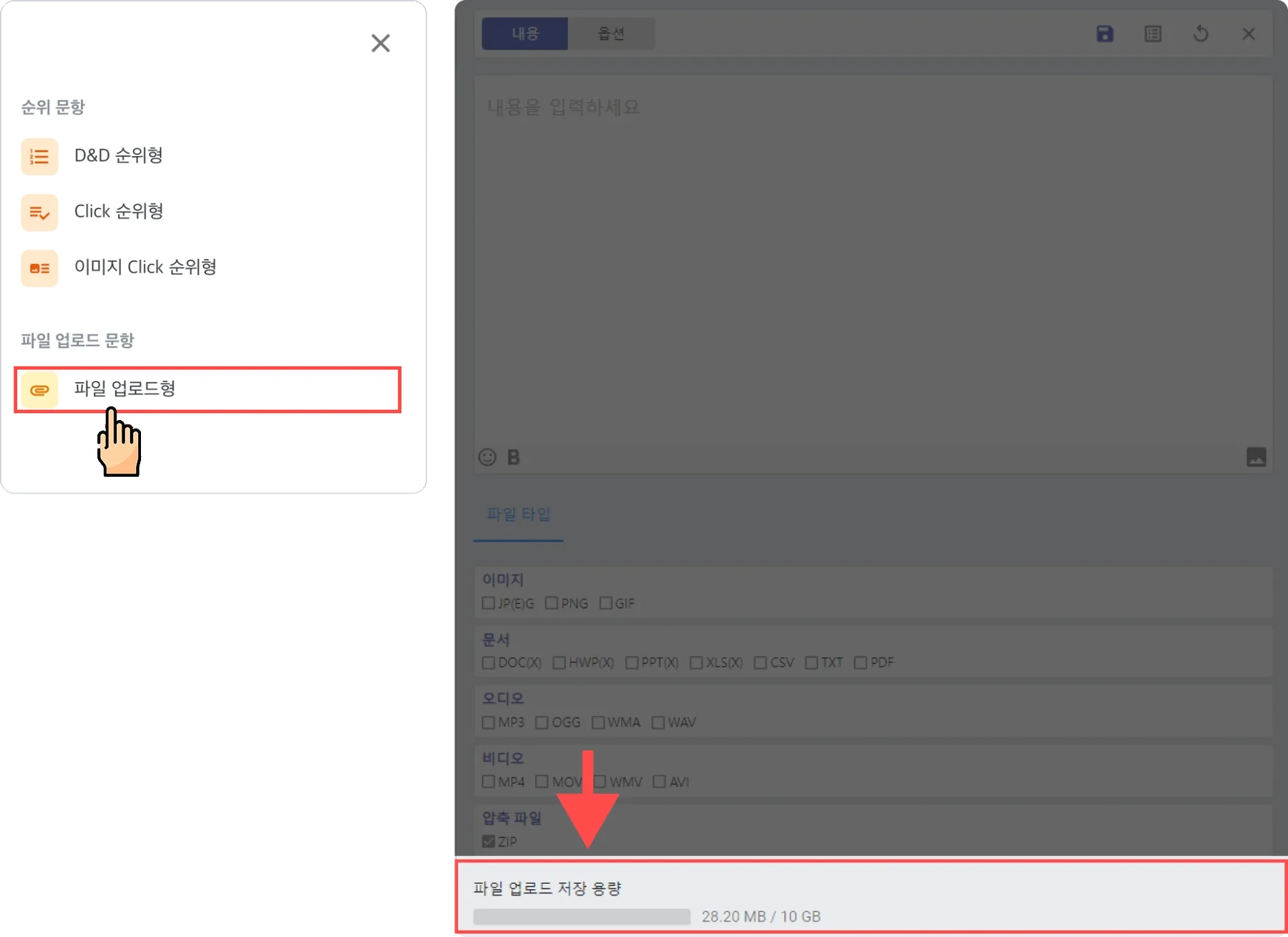Insert an emoji with the smiley icon
The image size is (1288, 937).
[487, 457]
